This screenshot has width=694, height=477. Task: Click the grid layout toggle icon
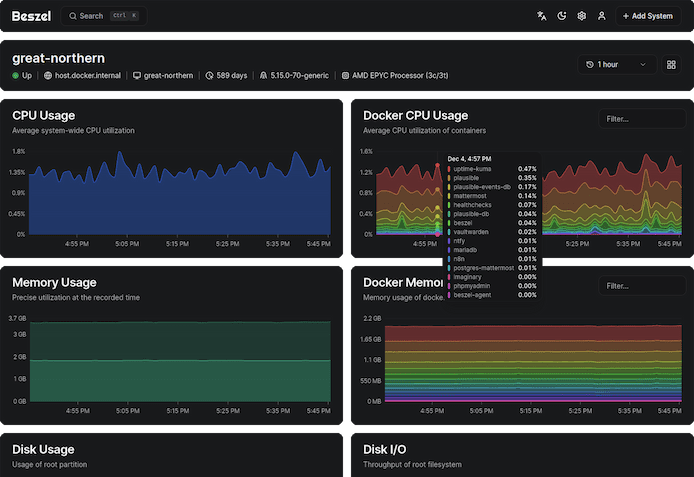[x=671, y=64]
